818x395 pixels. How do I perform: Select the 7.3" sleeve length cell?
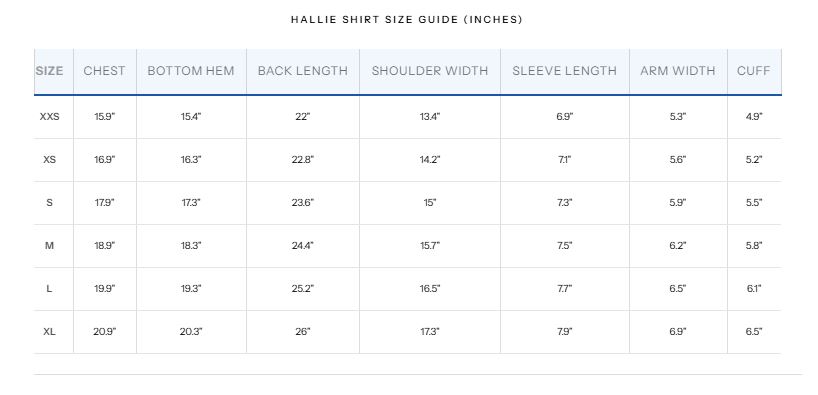pyautogui.click(x=564, y=202)
